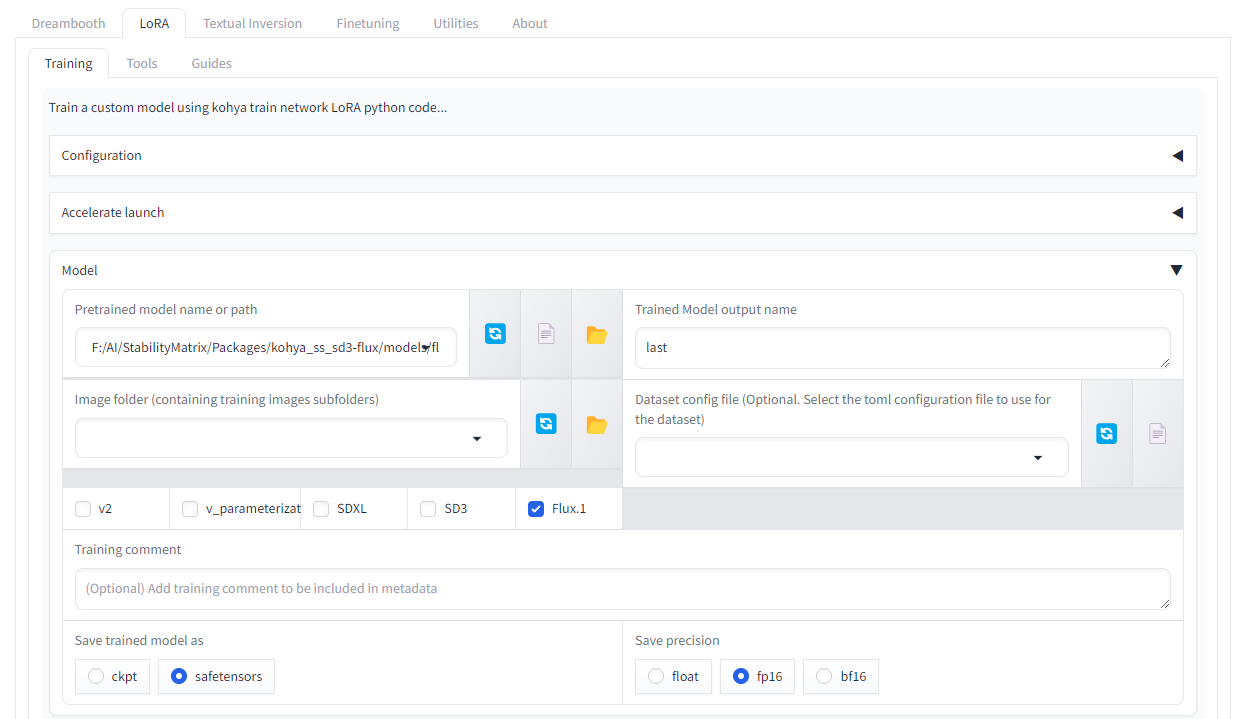Image resolution: width=1255 pixels, height=719 pixels.
Task: Open the Guides sub-tab
Action: pos(212,63)
